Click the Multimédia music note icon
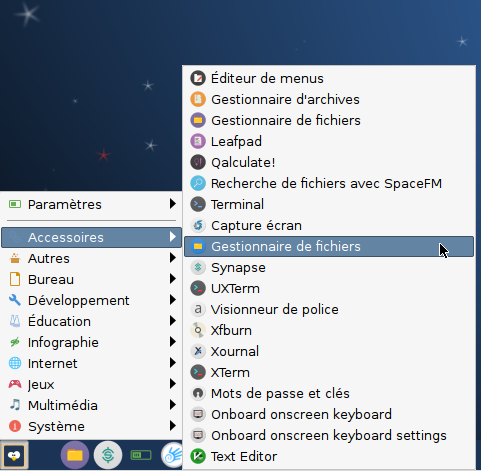This screenshot has height=471, width=481. click(x=15, y=405)
